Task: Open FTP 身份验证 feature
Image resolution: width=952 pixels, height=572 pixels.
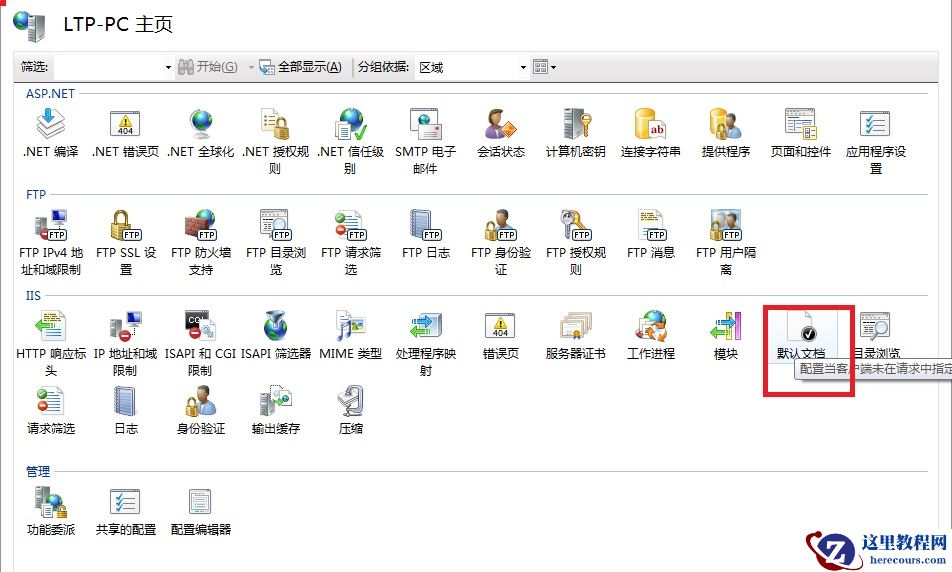Action: [x=501, y=242]
